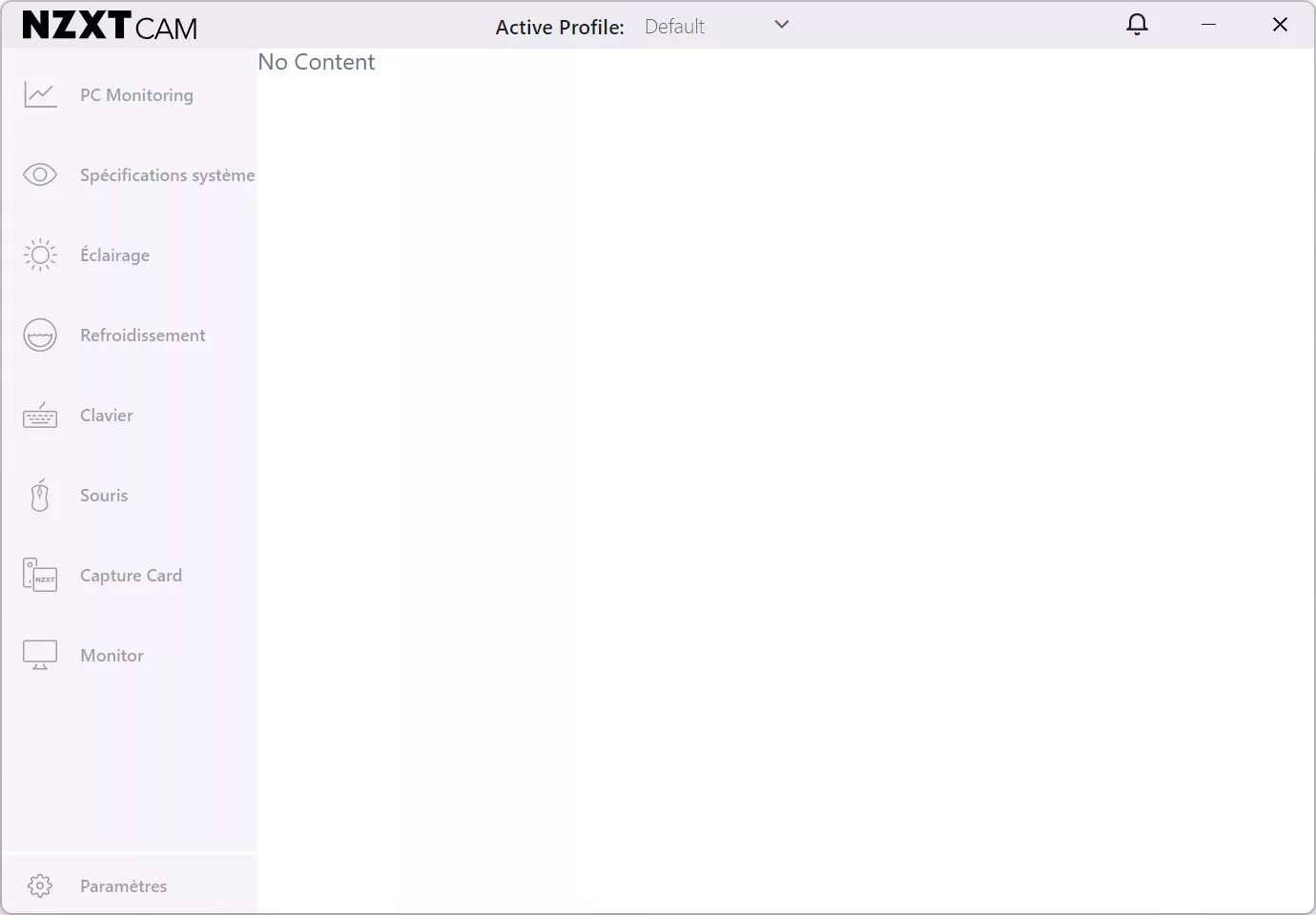Expand the Active Profile chevron arrow
The image size is (1316, 915).
tap(782, 25)
